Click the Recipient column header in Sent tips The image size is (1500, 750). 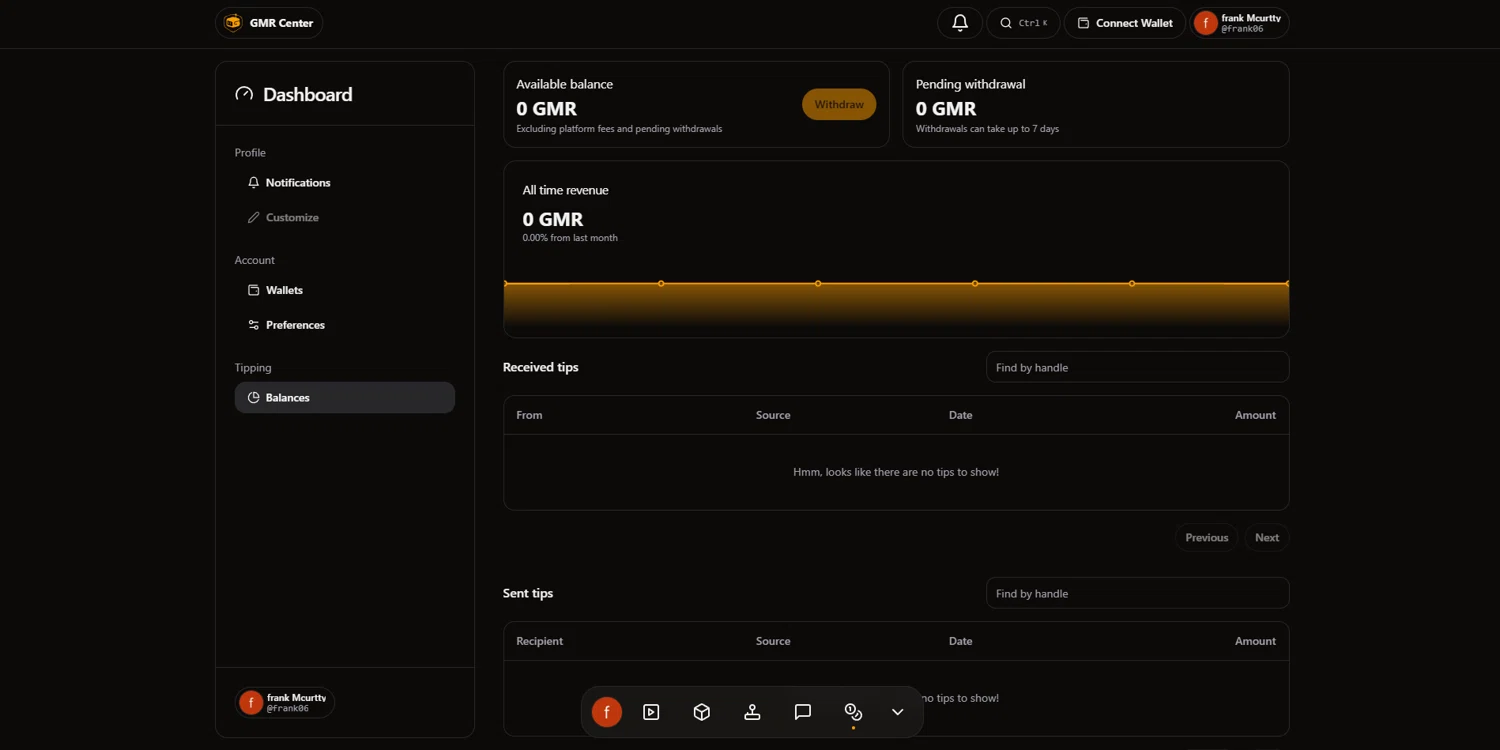click(x=540, y=641)
